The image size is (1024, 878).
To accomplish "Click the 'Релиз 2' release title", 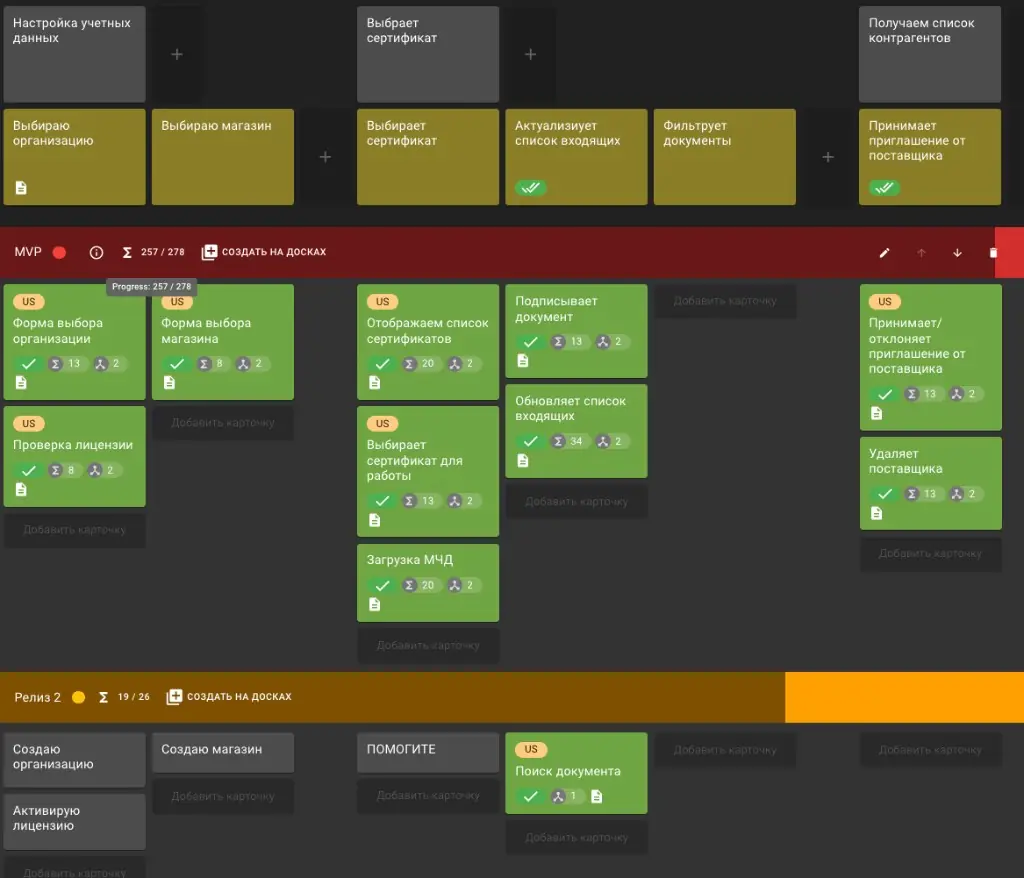I will click(37, 697).
